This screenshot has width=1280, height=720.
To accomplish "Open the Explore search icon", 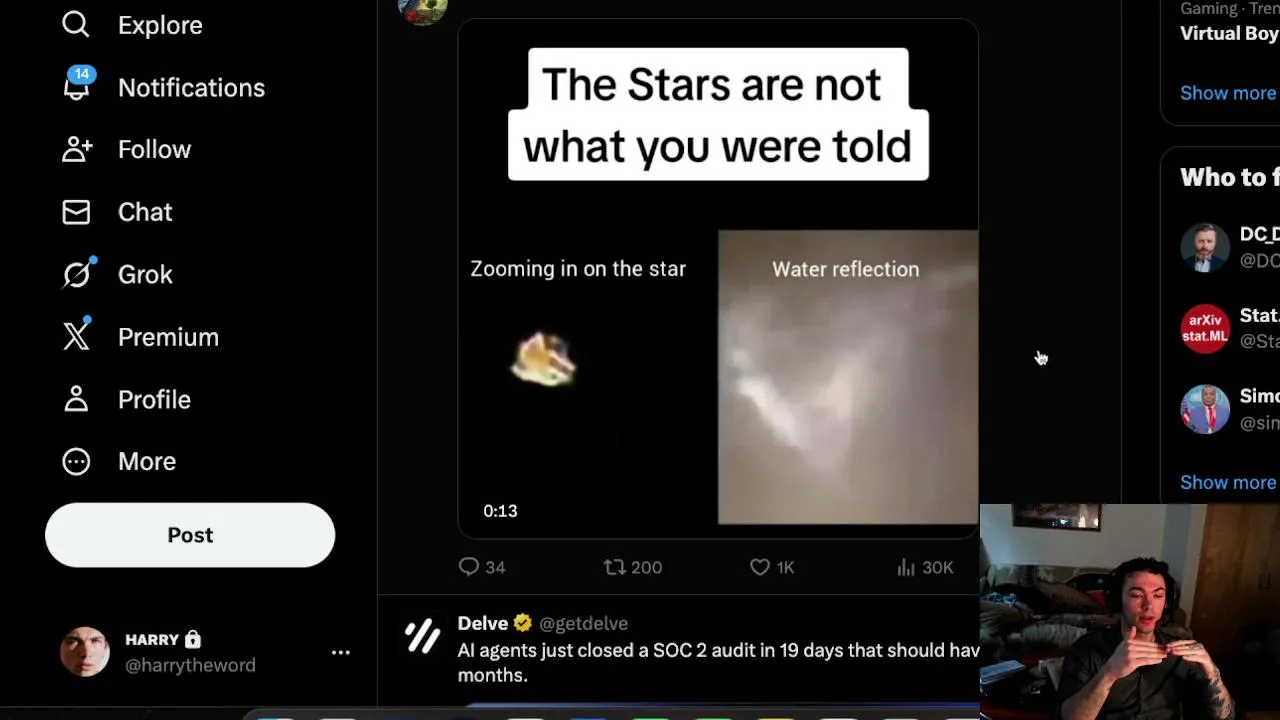I will (76, 25).
